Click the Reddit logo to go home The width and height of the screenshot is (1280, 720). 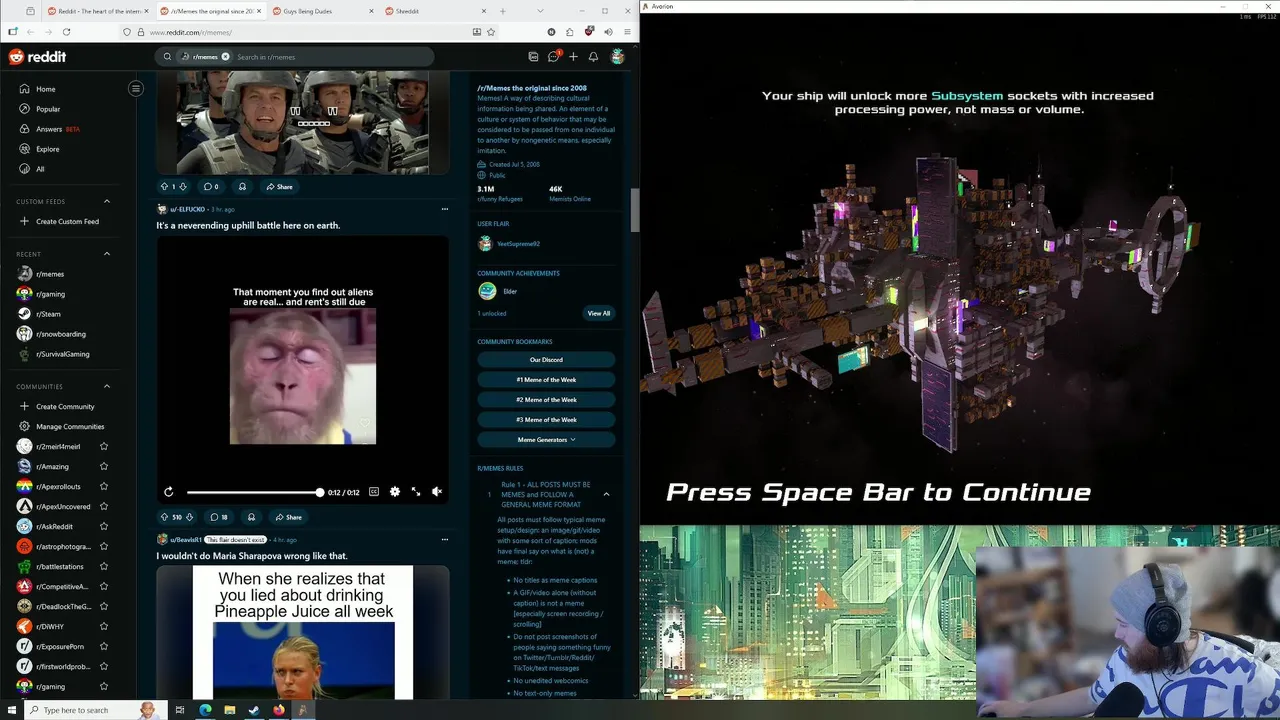click(37, 57)
